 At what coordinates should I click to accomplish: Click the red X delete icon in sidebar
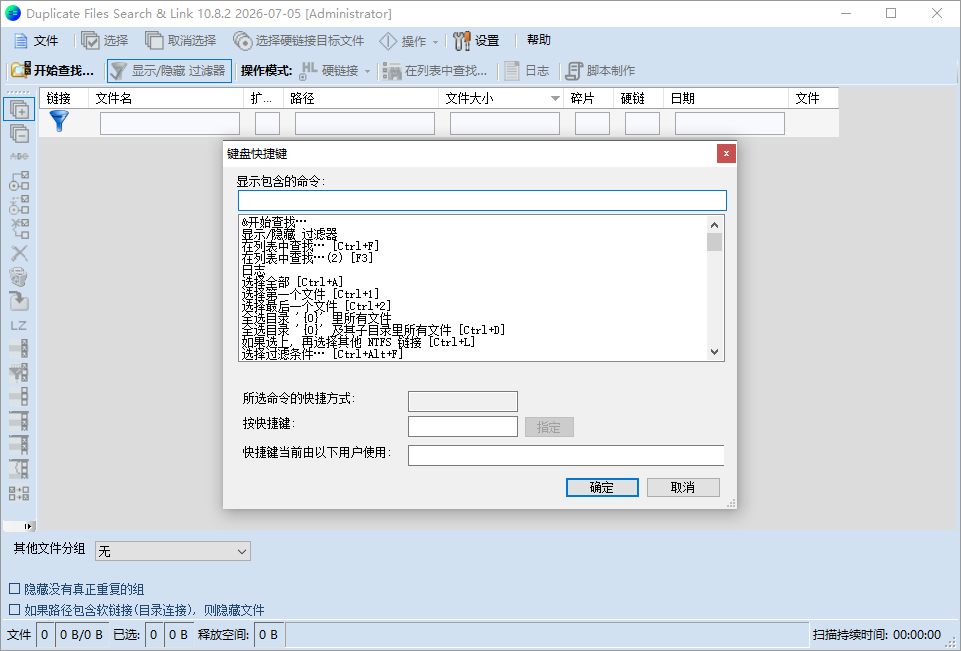[x=19, y=253]
